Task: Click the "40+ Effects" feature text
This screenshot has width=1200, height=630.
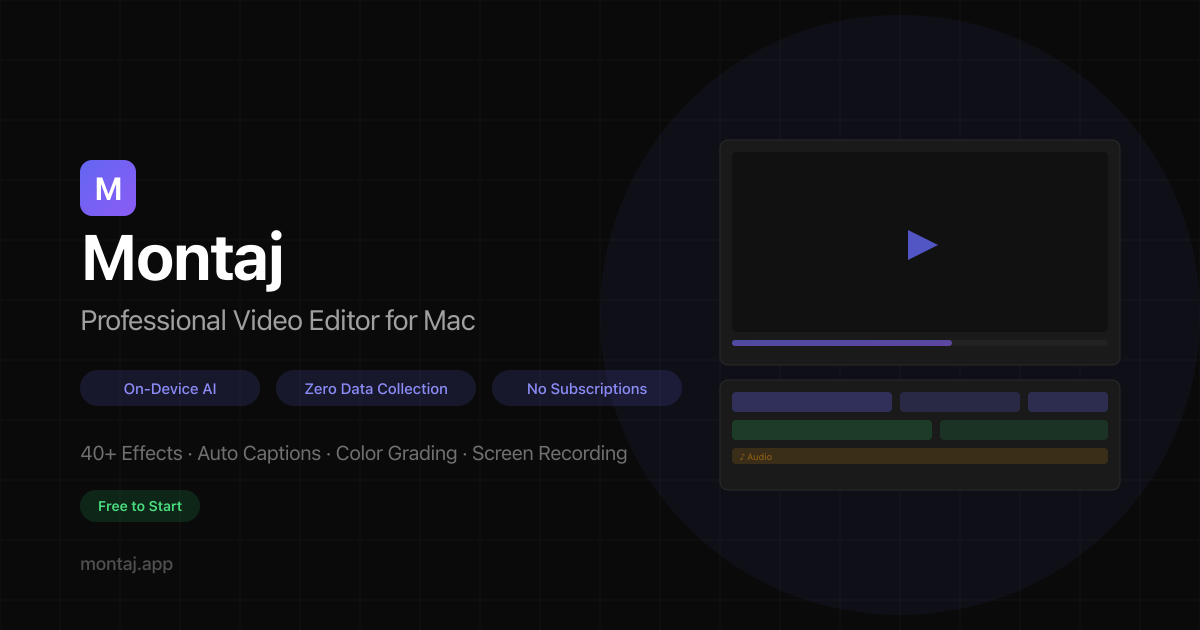Action: pos(131,453)
